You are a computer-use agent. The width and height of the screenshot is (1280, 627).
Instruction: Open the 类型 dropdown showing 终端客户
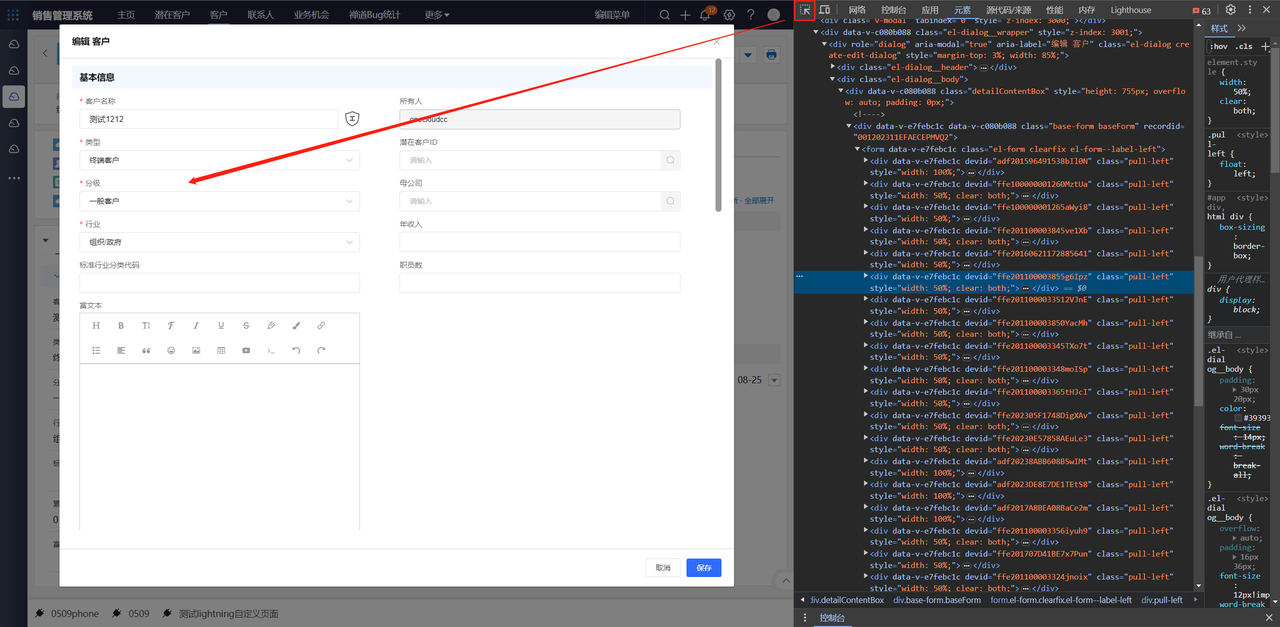coord(219,160)
